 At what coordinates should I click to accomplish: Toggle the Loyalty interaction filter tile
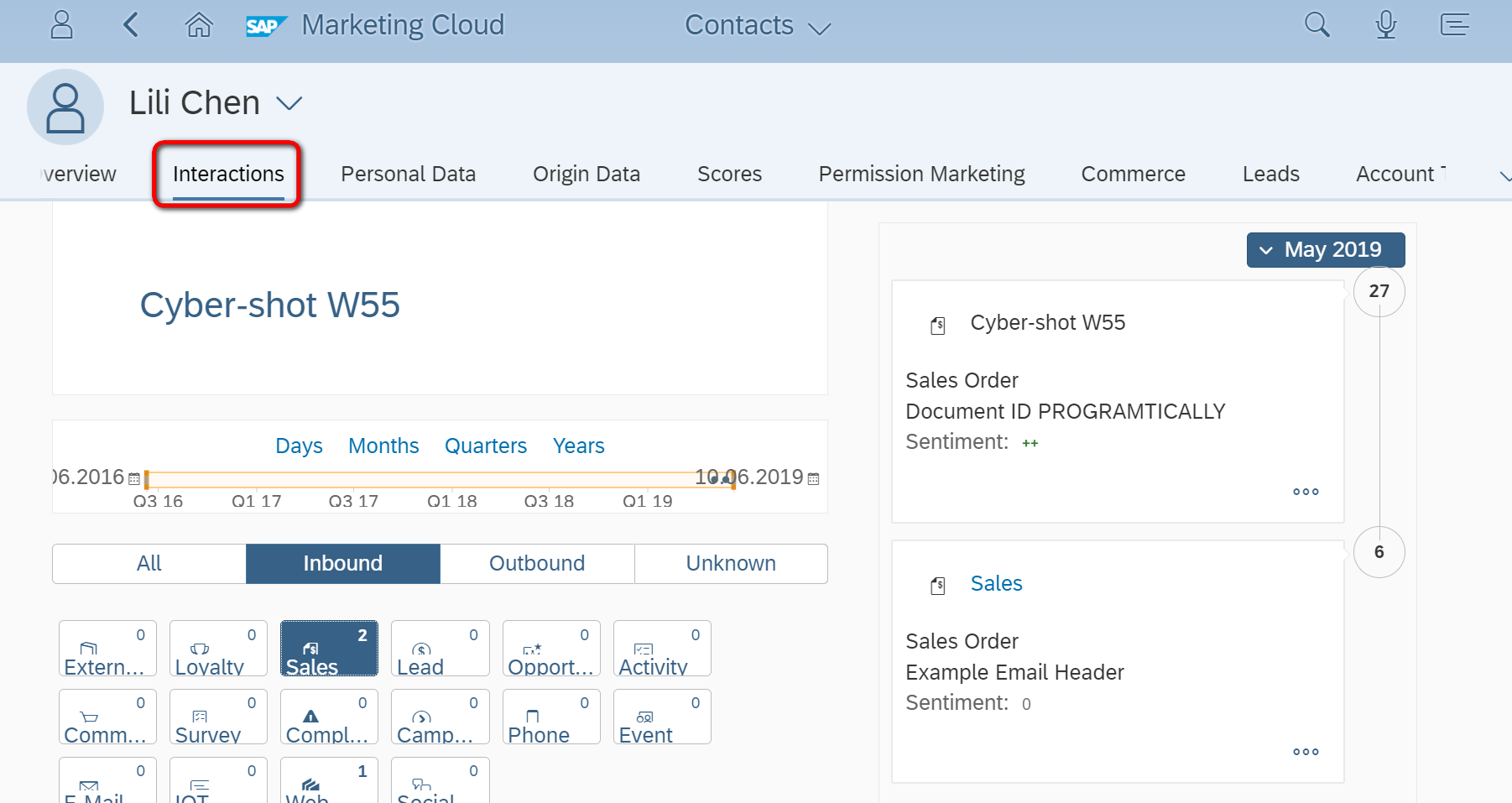pyautogui.click(x=218, y=649)
